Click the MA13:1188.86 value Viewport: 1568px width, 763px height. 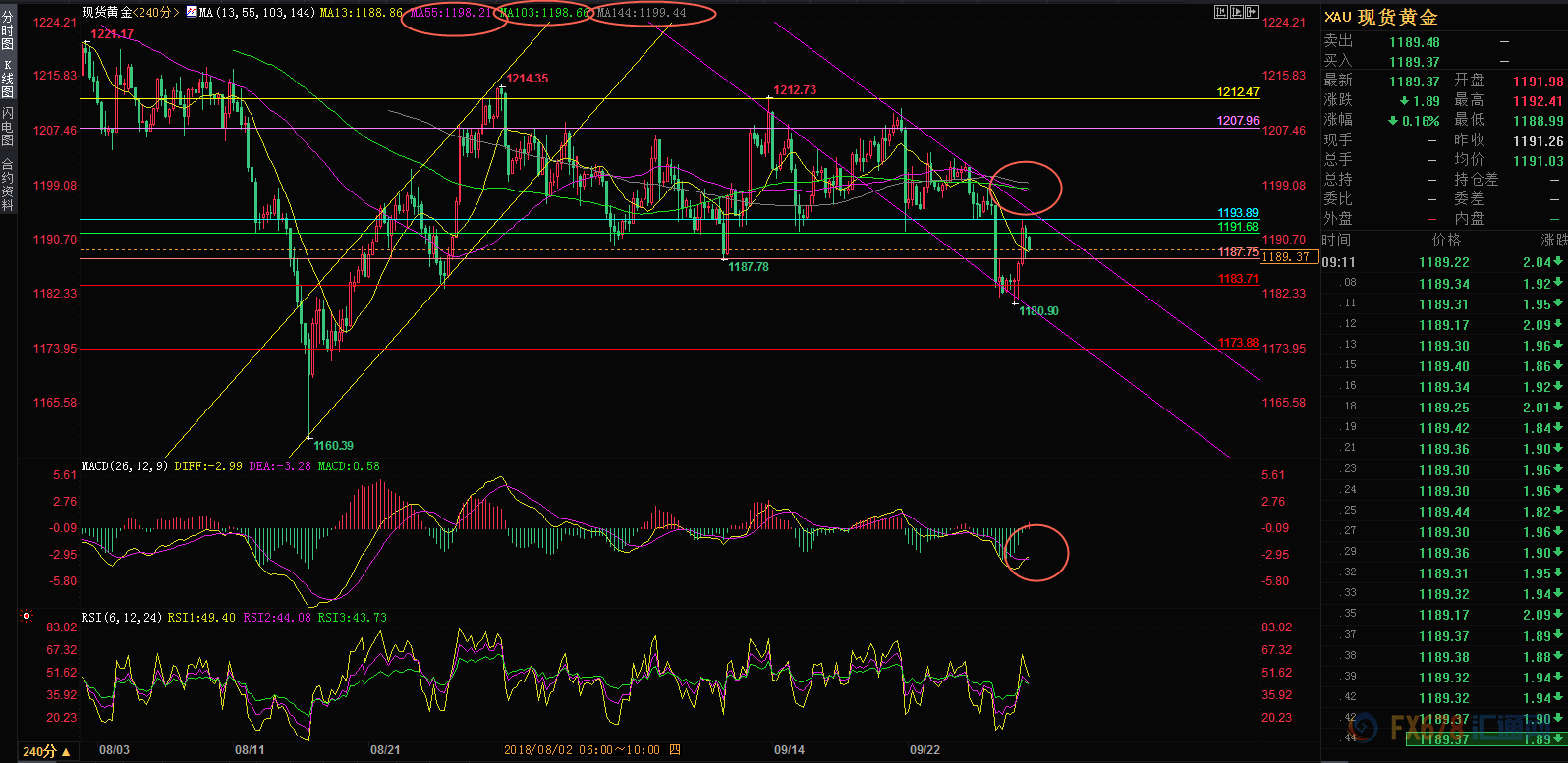pyautogui.click(x=362, y=13)
